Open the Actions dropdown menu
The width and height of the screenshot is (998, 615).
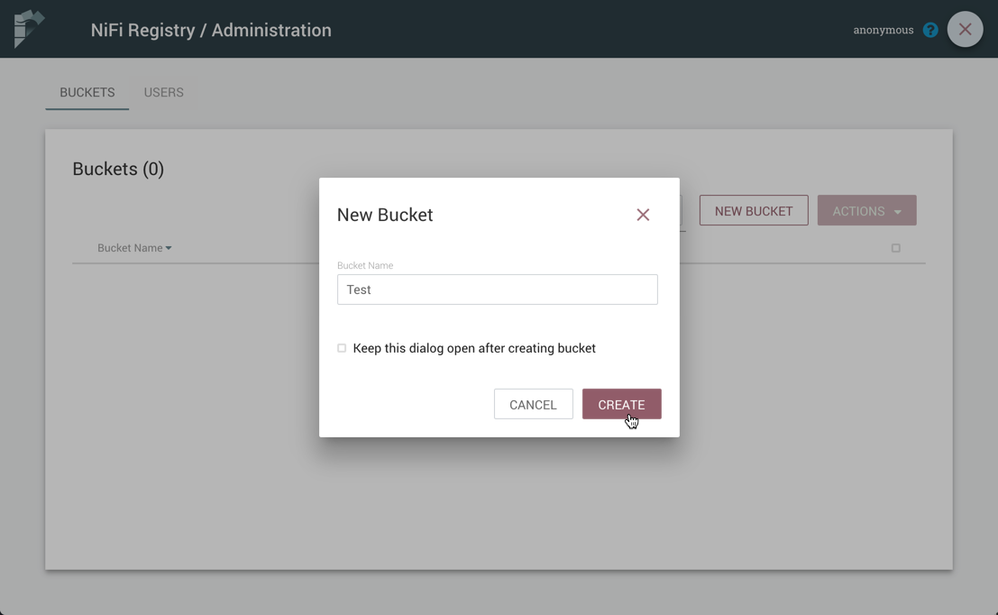coord(866,210)
